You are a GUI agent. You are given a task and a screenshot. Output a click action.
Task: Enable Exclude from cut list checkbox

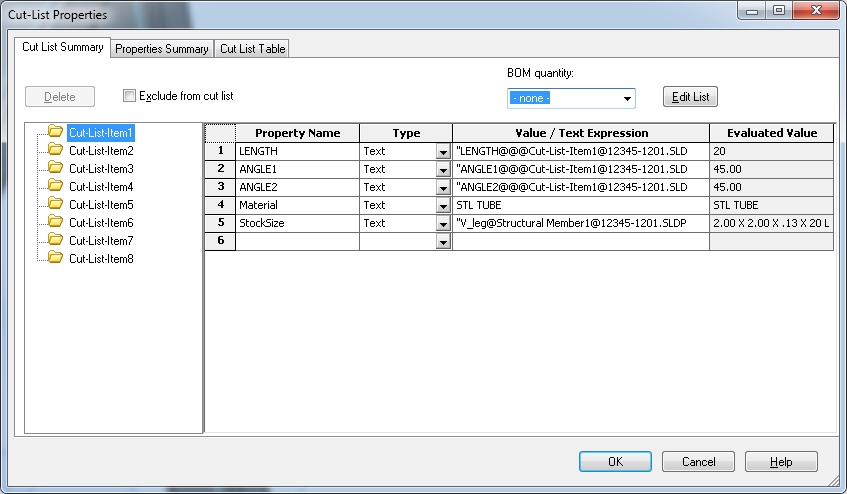click(129, 96)
